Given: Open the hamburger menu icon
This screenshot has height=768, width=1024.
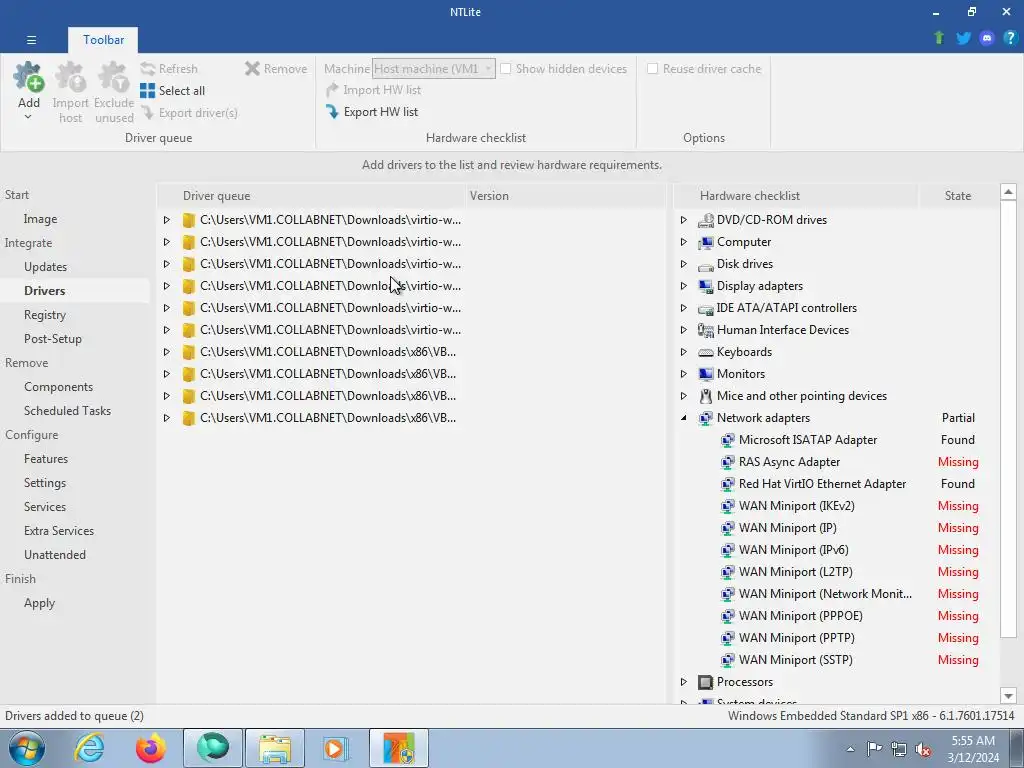Looking at the screenshot, I should tap(31, 40).
